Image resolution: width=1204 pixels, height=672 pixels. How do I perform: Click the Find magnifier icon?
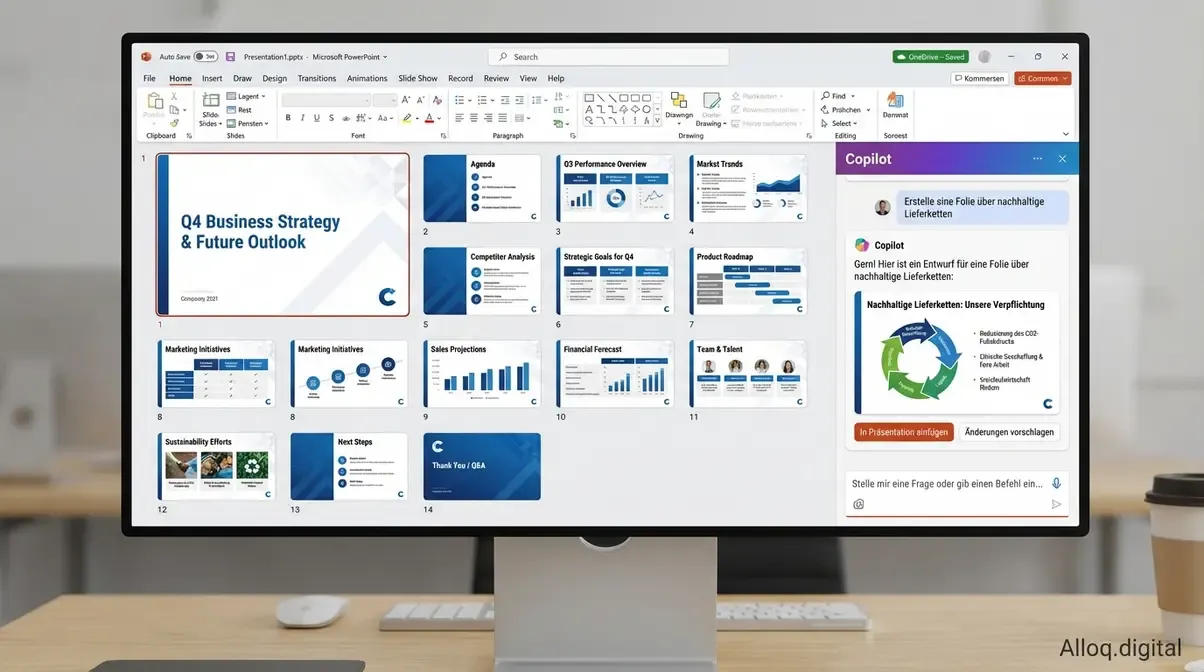click(826, 96)
